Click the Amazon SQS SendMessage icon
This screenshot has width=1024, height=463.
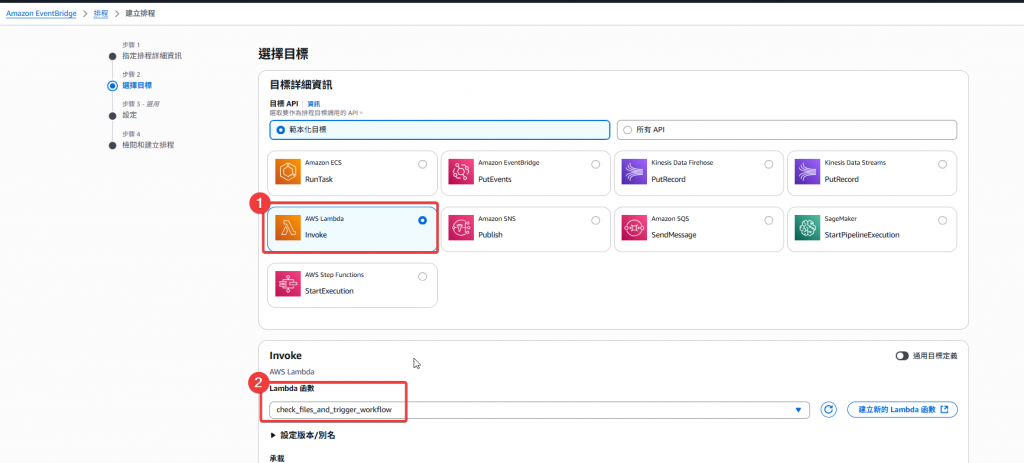click(x=634, y=228)
